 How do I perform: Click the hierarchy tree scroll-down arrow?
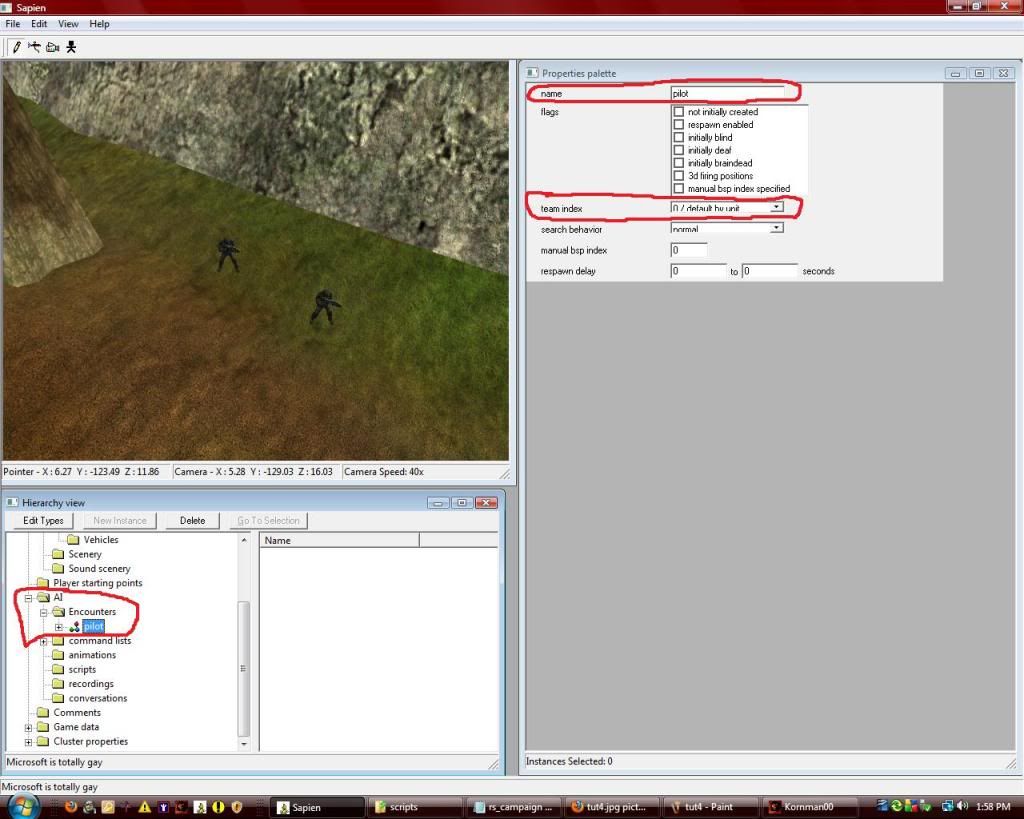(x=244, y=743)
